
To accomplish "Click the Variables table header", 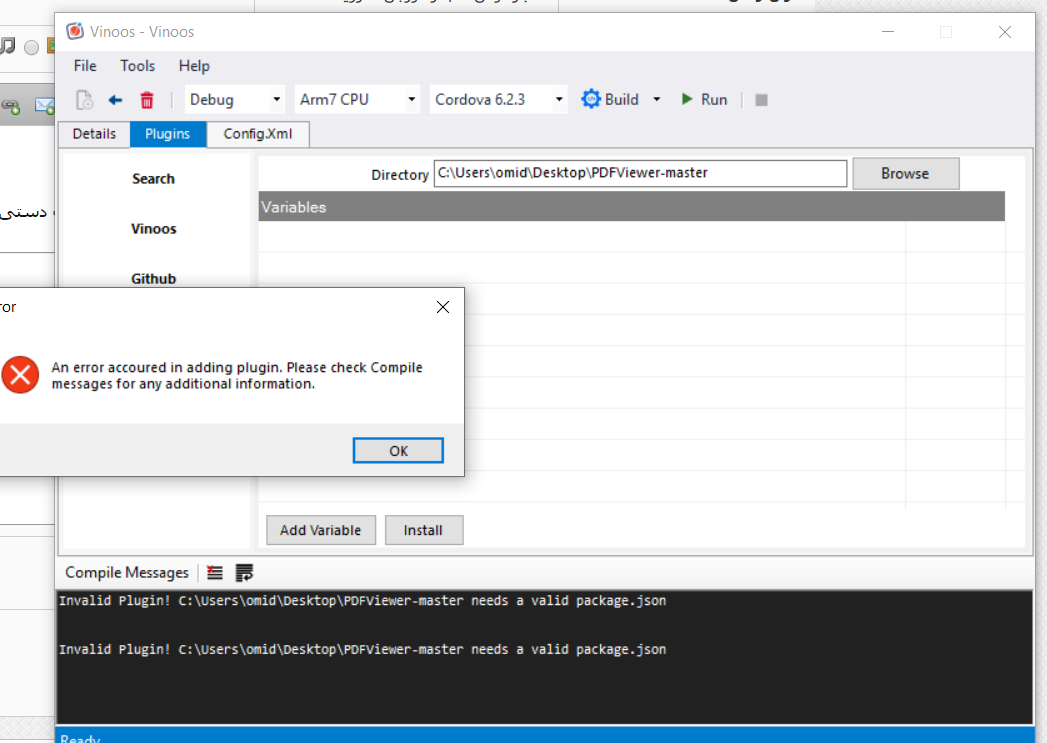I will 632,207.
